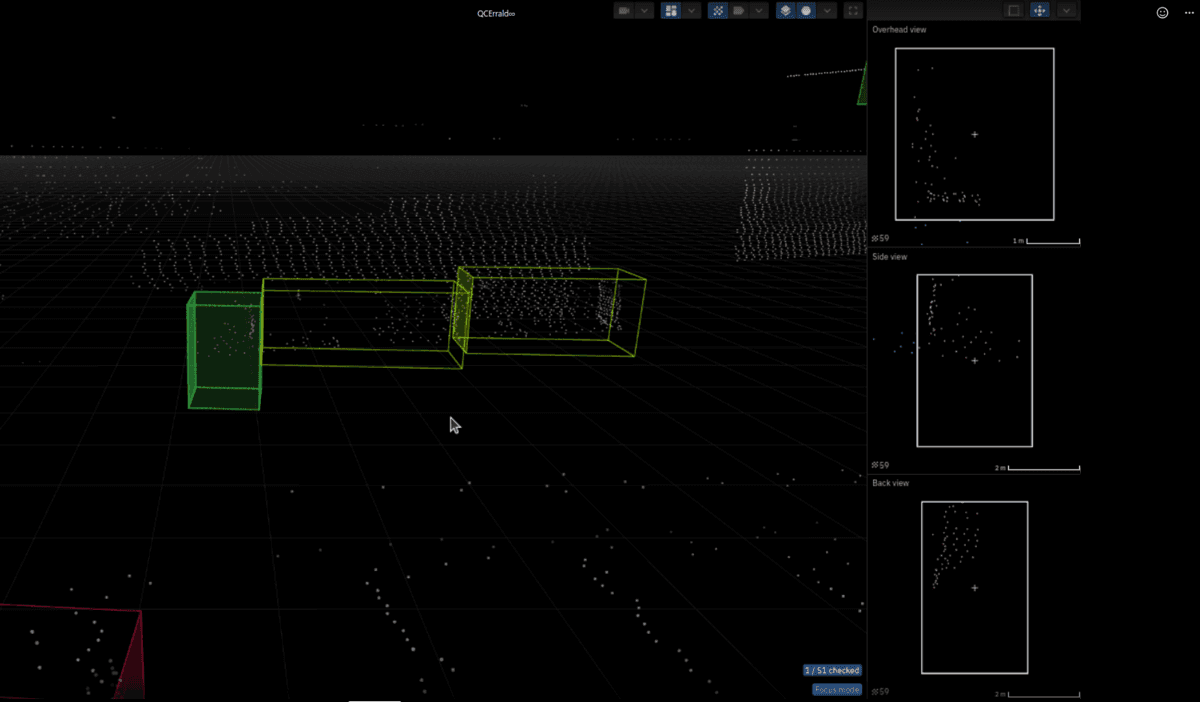Open the dropdown beside the sphere icon
The width and height of the screenshot is (1200, 702).
point(828,11)
